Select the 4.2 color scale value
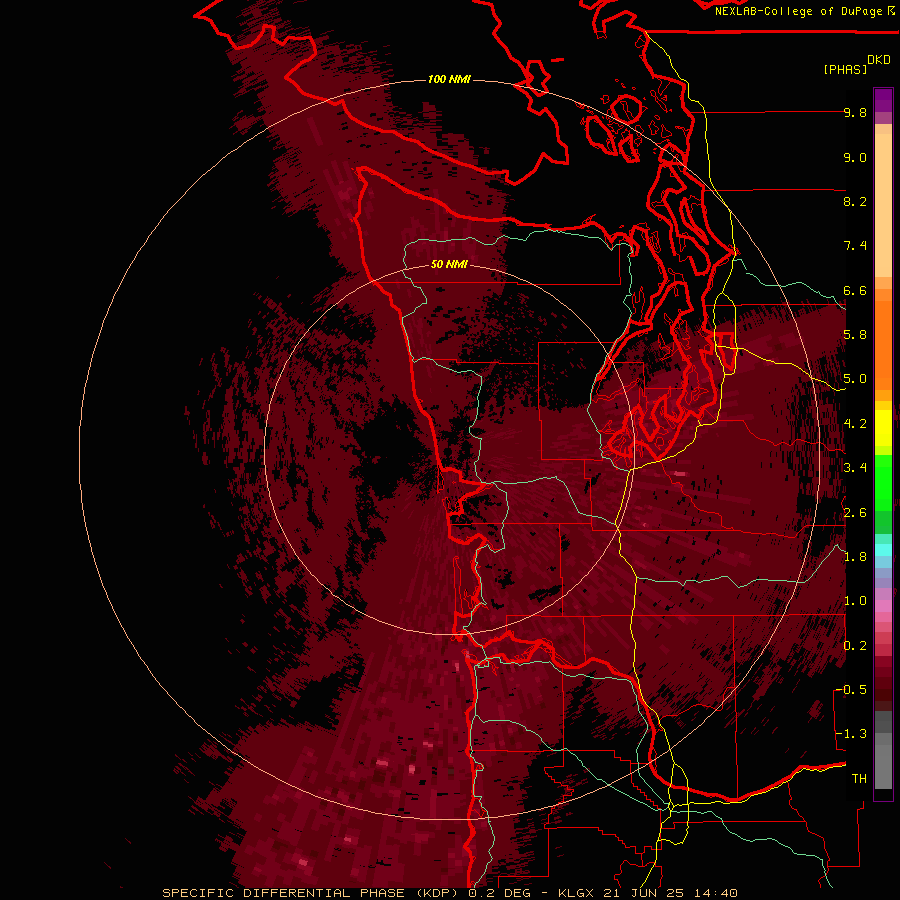This screenshot has width=900, height=900. click(x=855, y=424)
